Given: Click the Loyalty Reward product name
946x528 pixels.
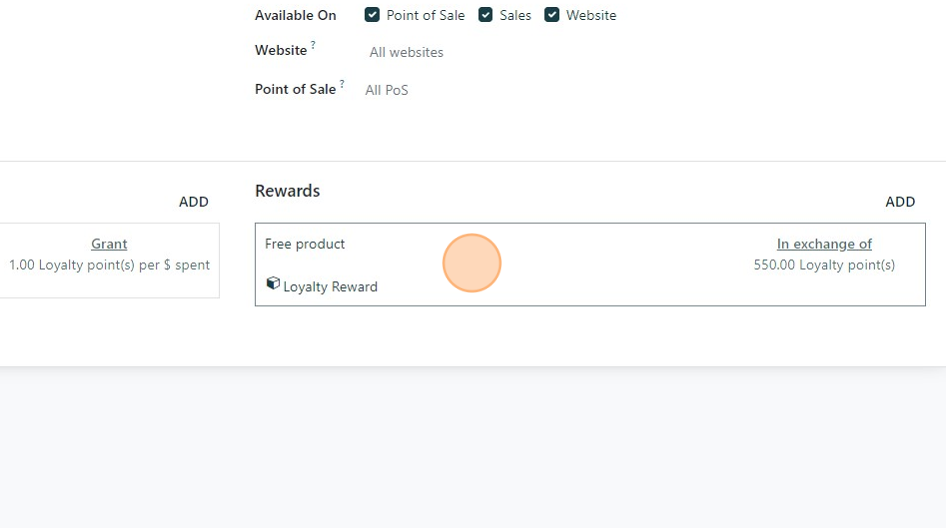Looking at the screenshot, I should tap(330, 287).
